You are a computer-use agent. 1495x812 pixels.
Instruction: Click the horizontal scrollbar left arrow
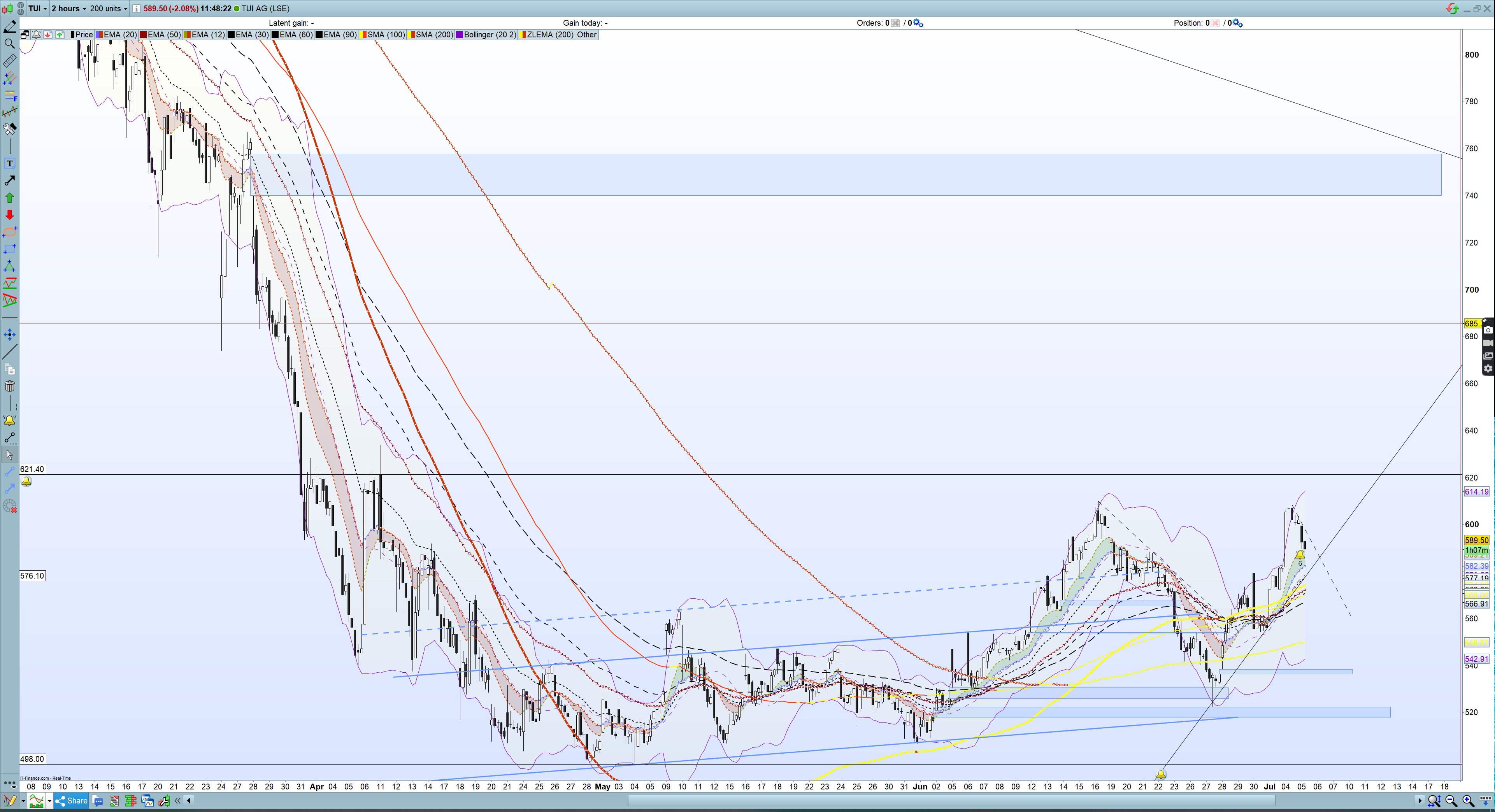[189, 801]
